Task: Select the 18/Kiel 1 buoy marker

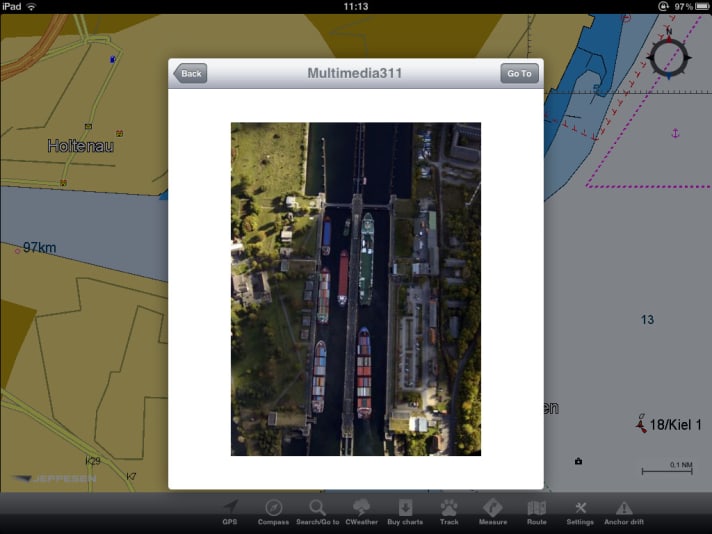Action: (641, 425)
